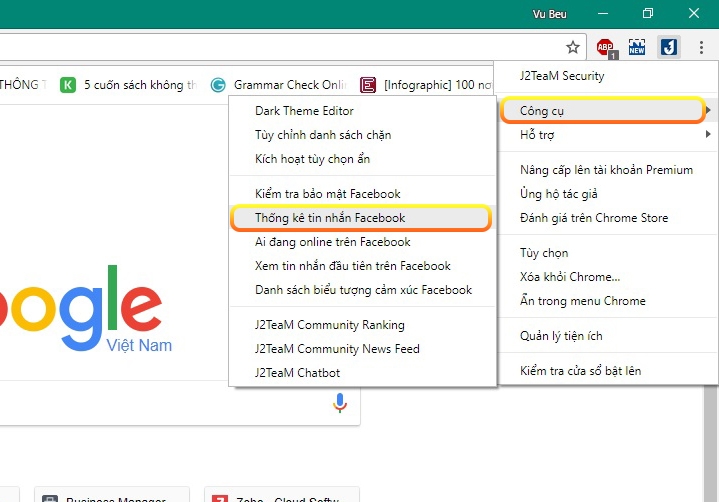The width and height of the screenshot is (719, 502).
Task: Select Ủng hộ tác giả
Action: (559, 194)
